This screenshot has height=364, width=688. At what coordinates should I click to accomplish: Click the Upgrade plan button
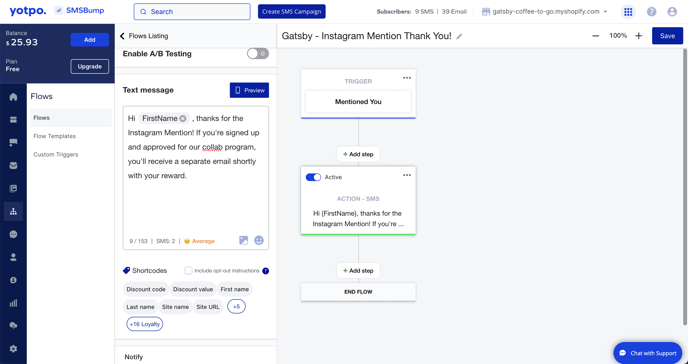click(x=90, y=66)
